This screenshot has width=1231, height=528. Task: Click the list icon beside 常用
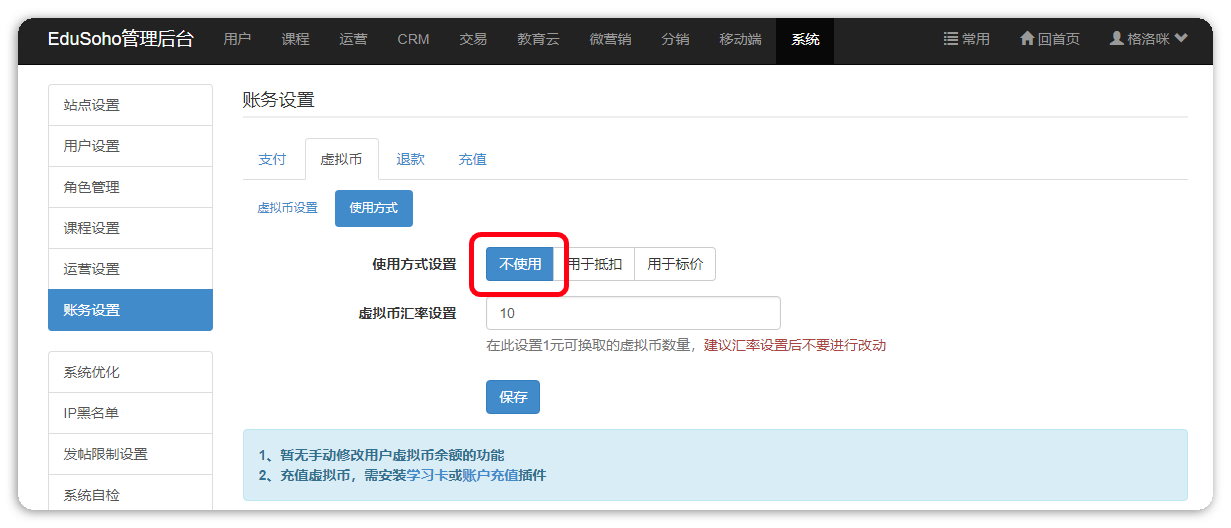(x=951, y=39)
